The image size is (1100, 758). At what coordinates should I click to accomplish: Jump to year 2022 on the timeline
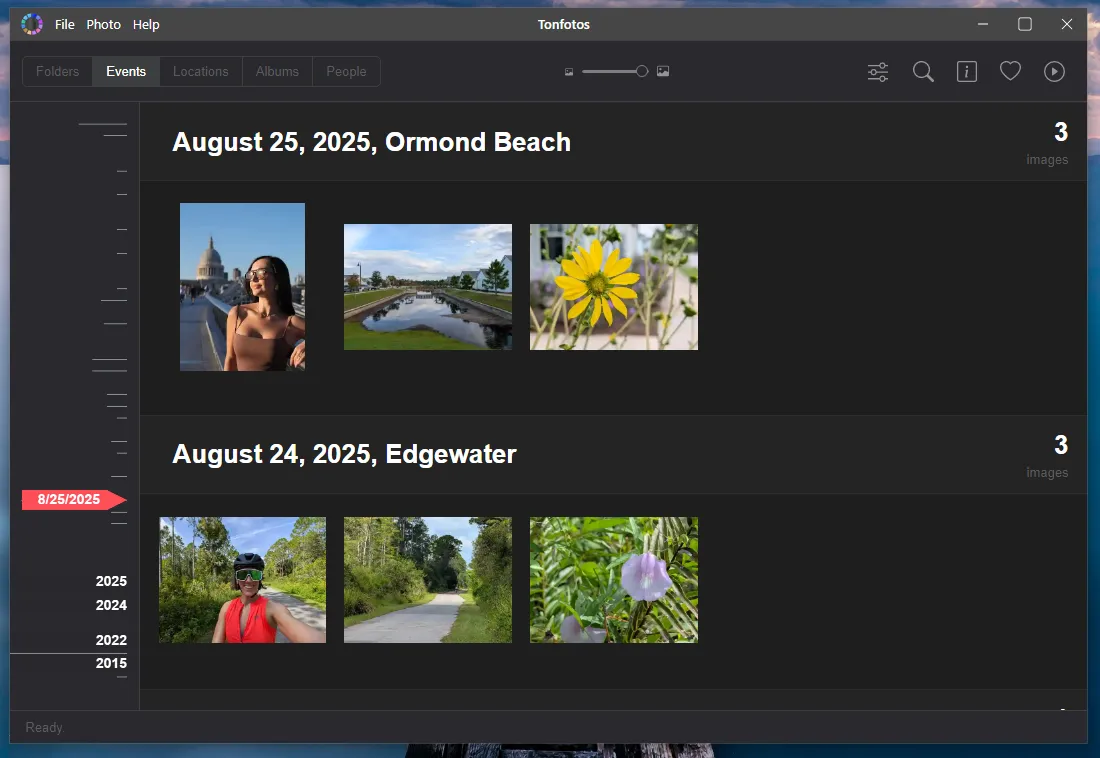111,640
